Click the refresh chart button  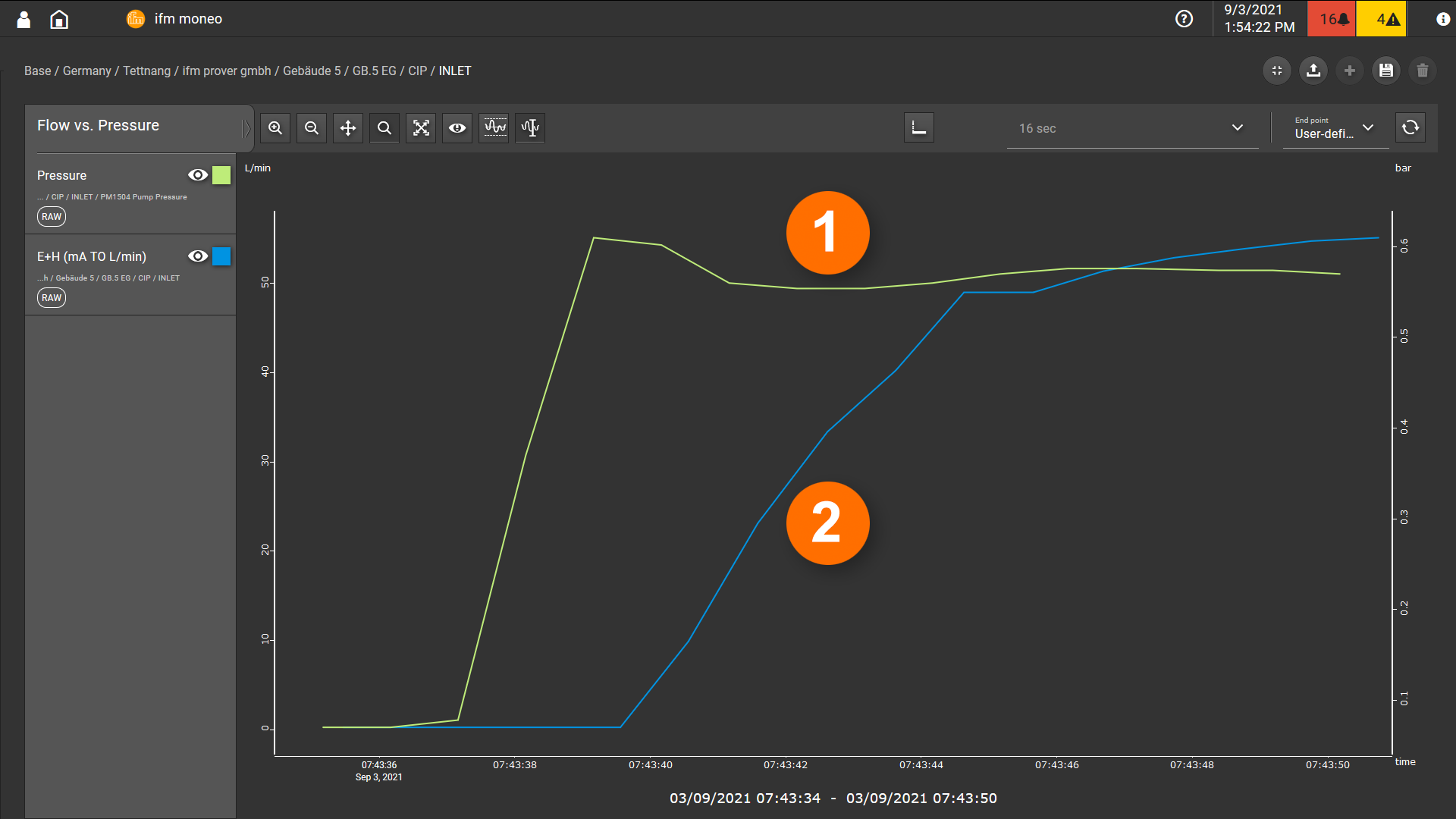click(1410, 127)
